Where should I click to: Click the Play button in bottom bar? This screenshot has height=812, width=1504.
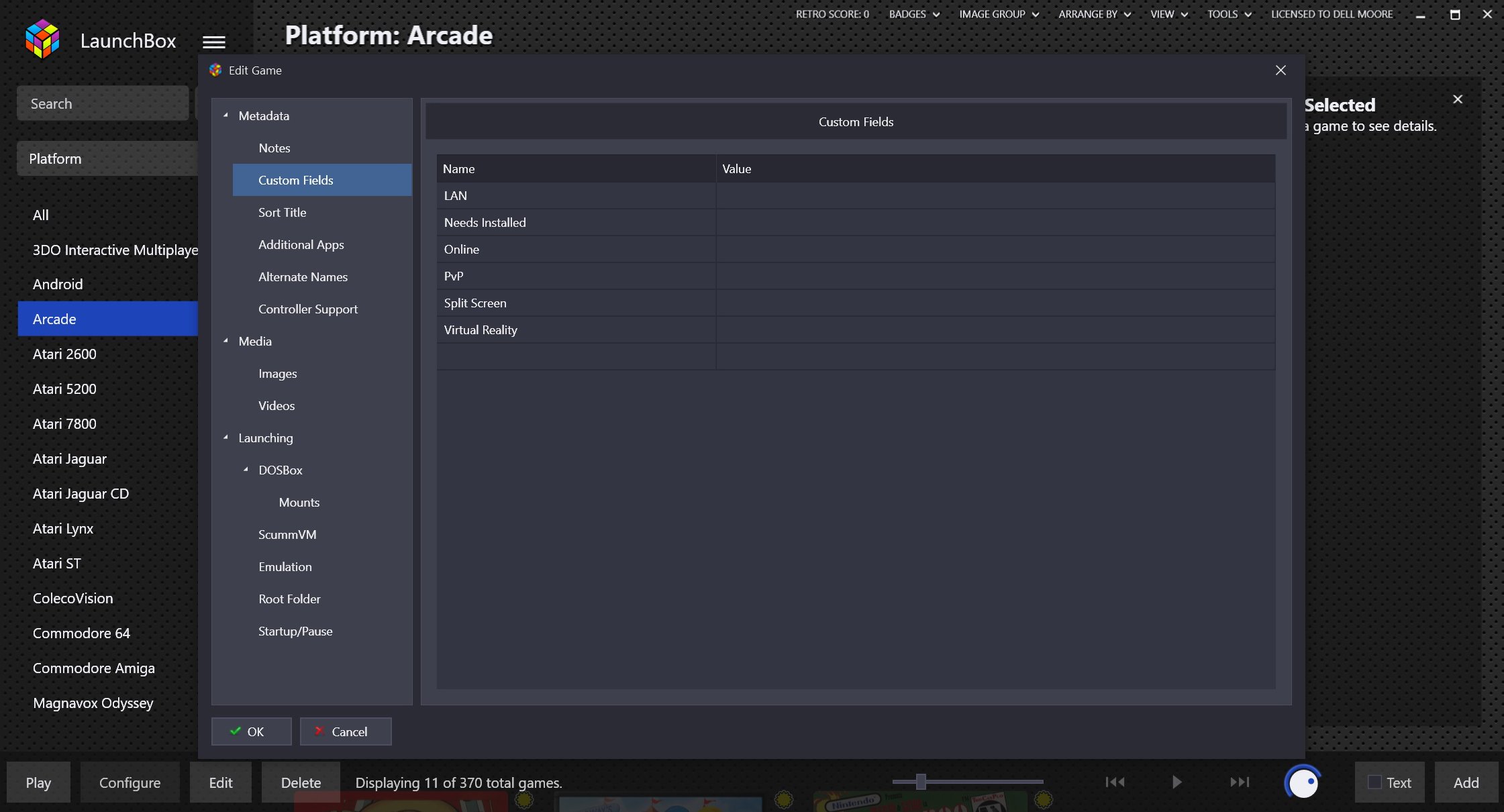click(x=38, y=782)
